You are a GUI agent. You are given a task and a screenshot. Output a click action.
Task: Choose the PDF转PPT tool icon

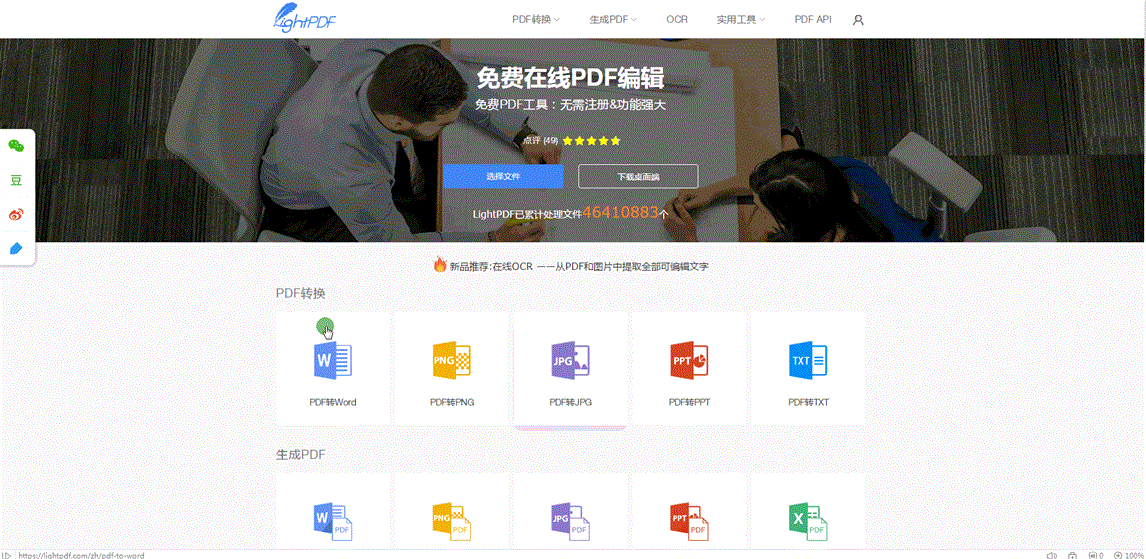689,361
